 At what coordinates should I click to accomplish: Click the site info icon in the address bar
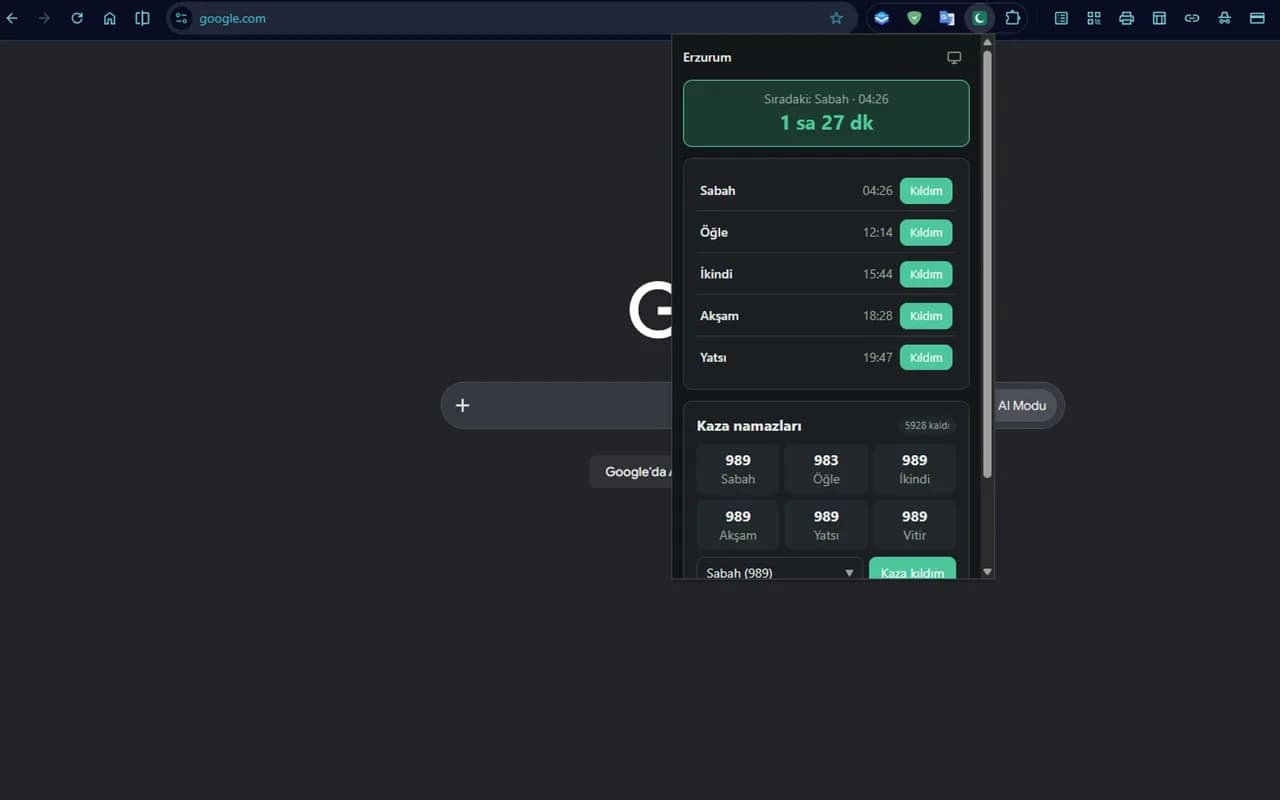[181, 18]
